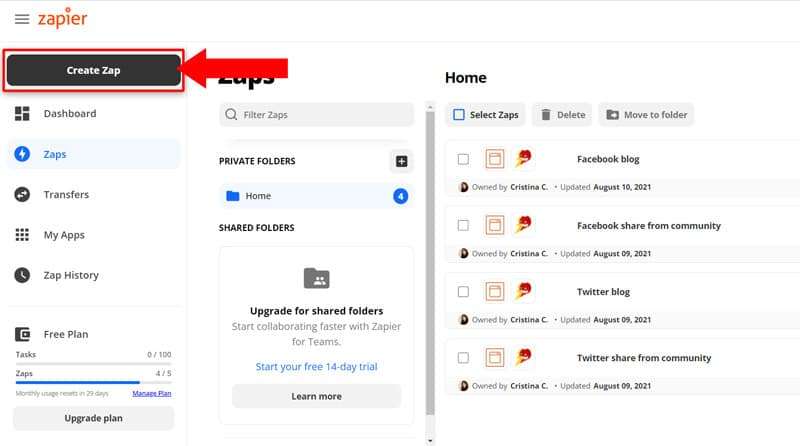Click the Create Zap button
This screenshot has width=800, height=446.
click(x=93, y=70)
